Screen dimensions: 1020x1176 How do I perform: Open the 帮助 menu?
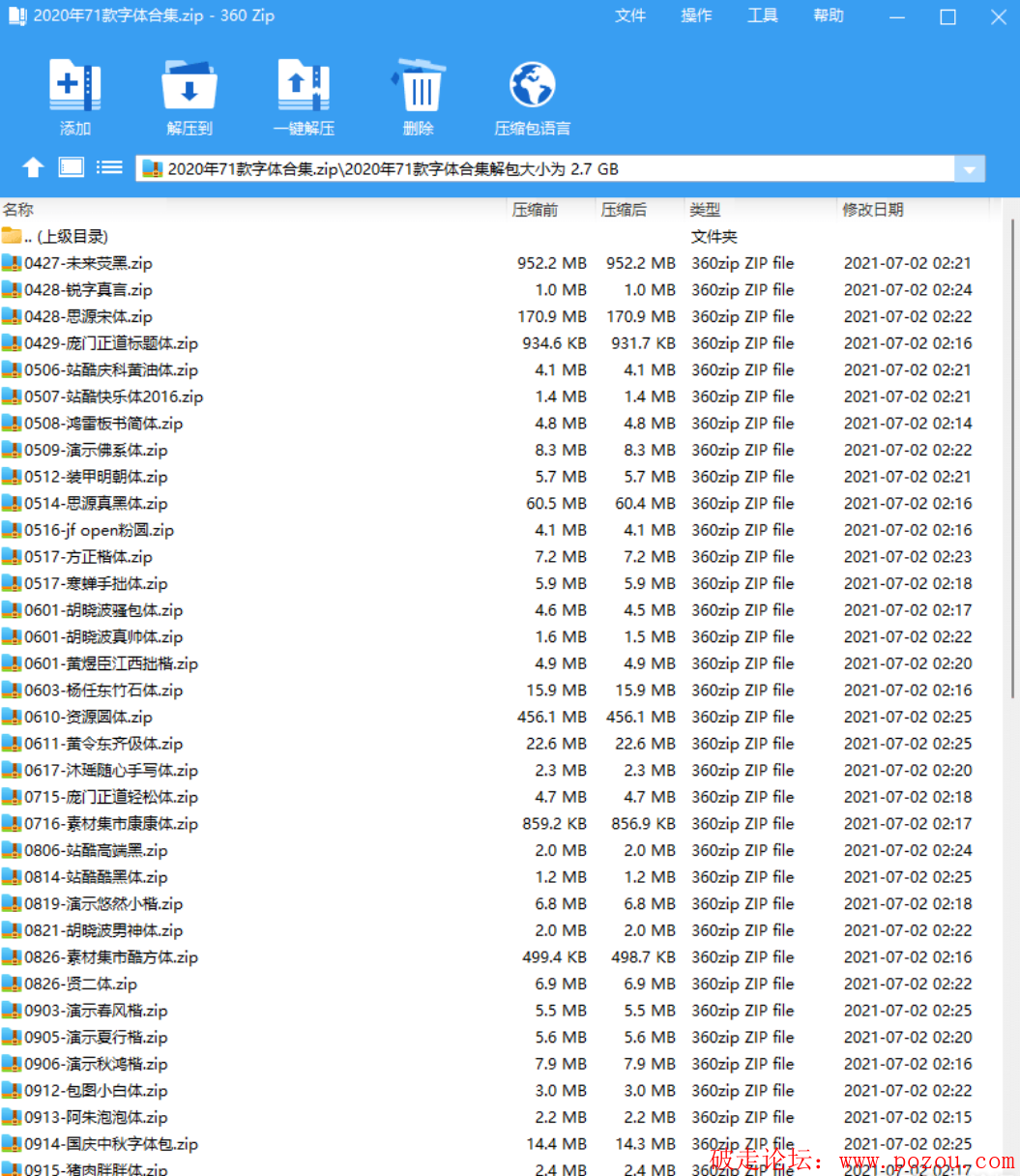click(x=829, y=15)
